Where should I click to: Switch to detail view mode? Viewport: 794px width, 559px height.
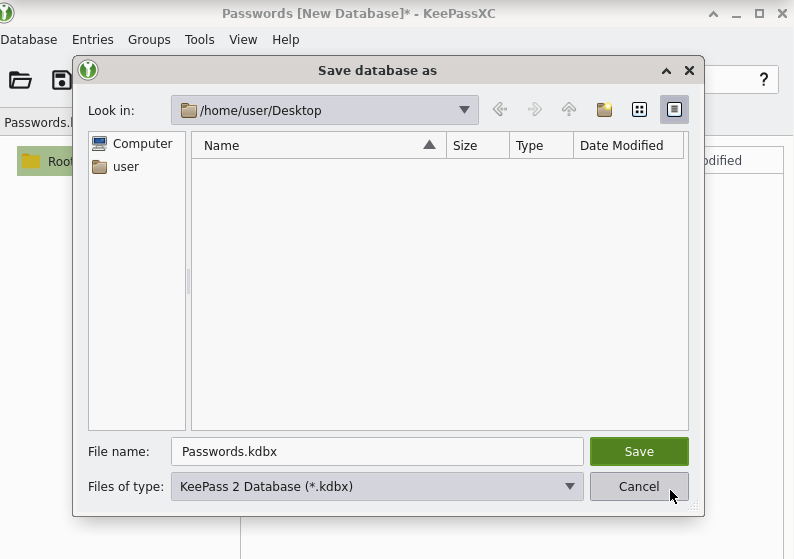(674, 110)
